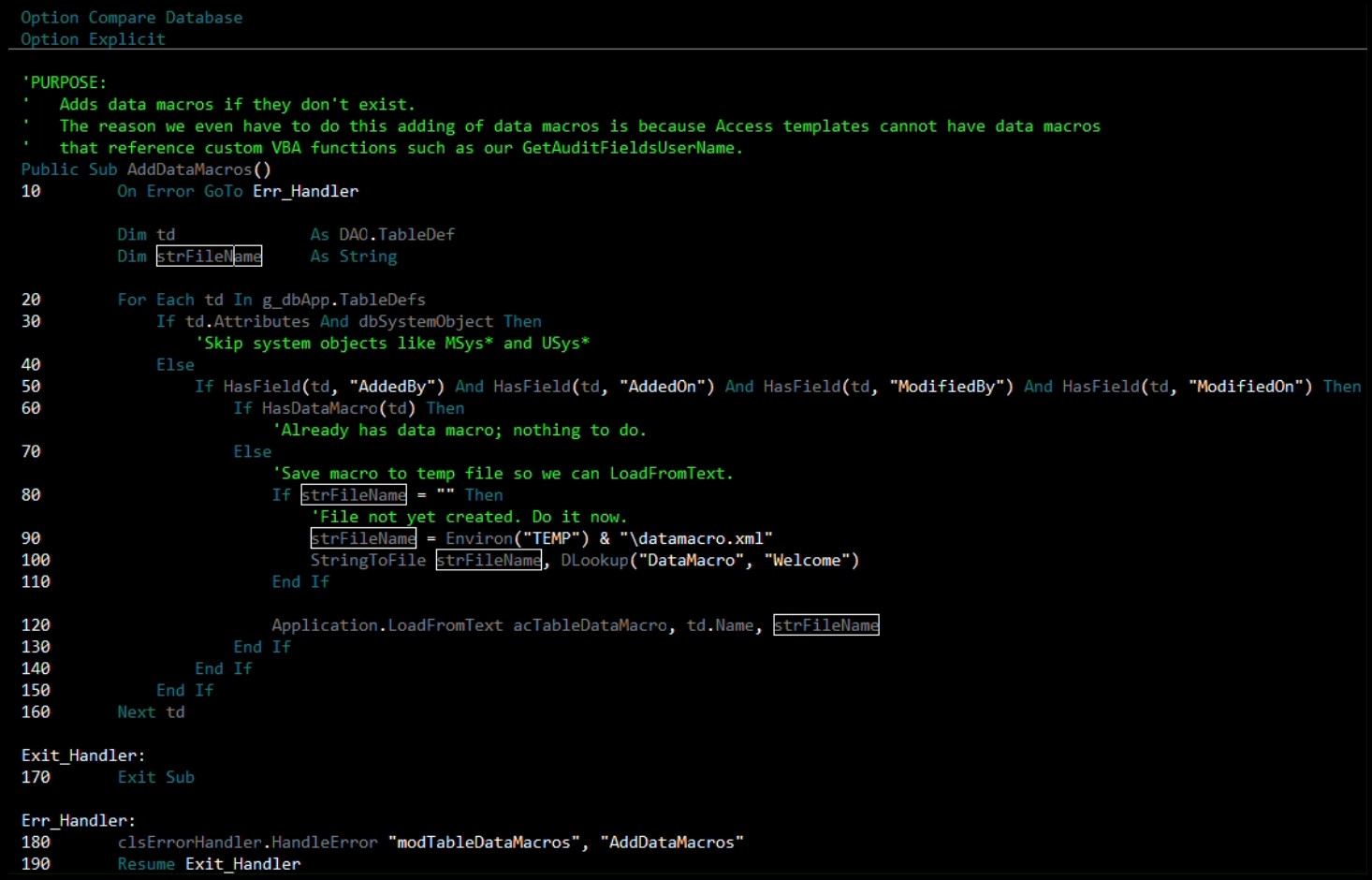Click 'clsErrorHandler.HandleError' on line 180
This screenshot has width=1372, height=880.
coord(247,843)
